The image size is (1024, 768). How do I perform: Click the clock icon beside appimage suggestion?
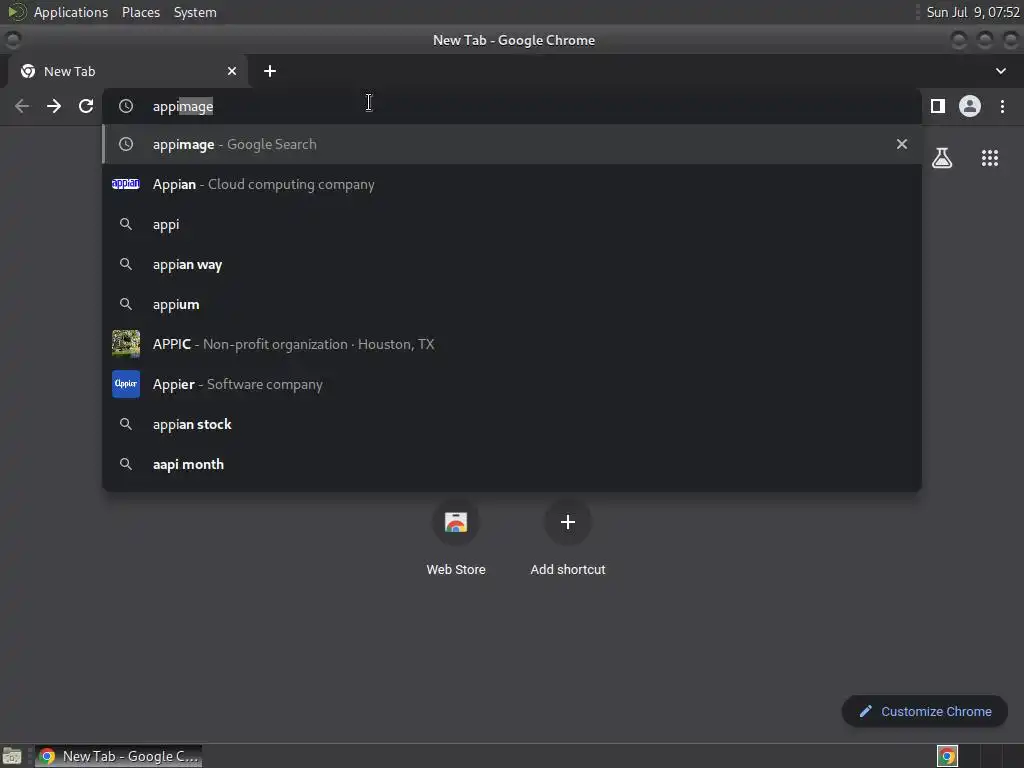(x=126, y=144)
